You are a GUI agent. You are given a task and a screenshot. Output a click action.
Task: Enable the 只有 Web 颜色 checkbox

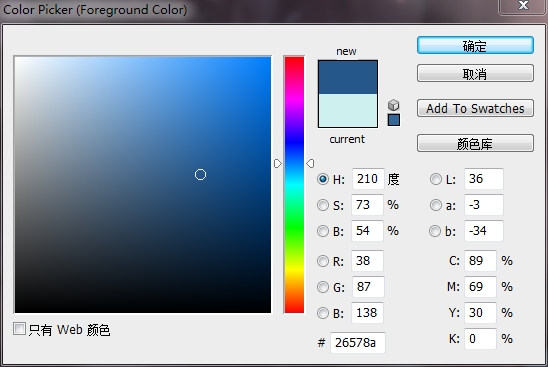click(19, 329)
